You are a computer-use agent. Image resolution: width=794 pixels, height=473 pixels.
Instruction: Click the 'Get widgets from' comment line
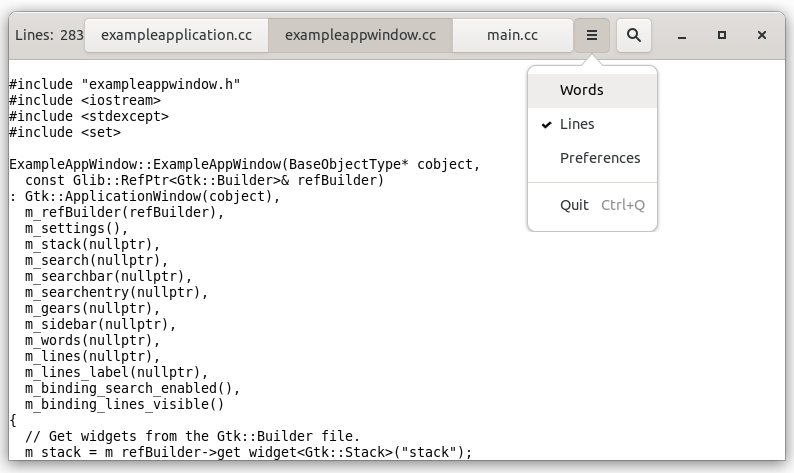190,436
